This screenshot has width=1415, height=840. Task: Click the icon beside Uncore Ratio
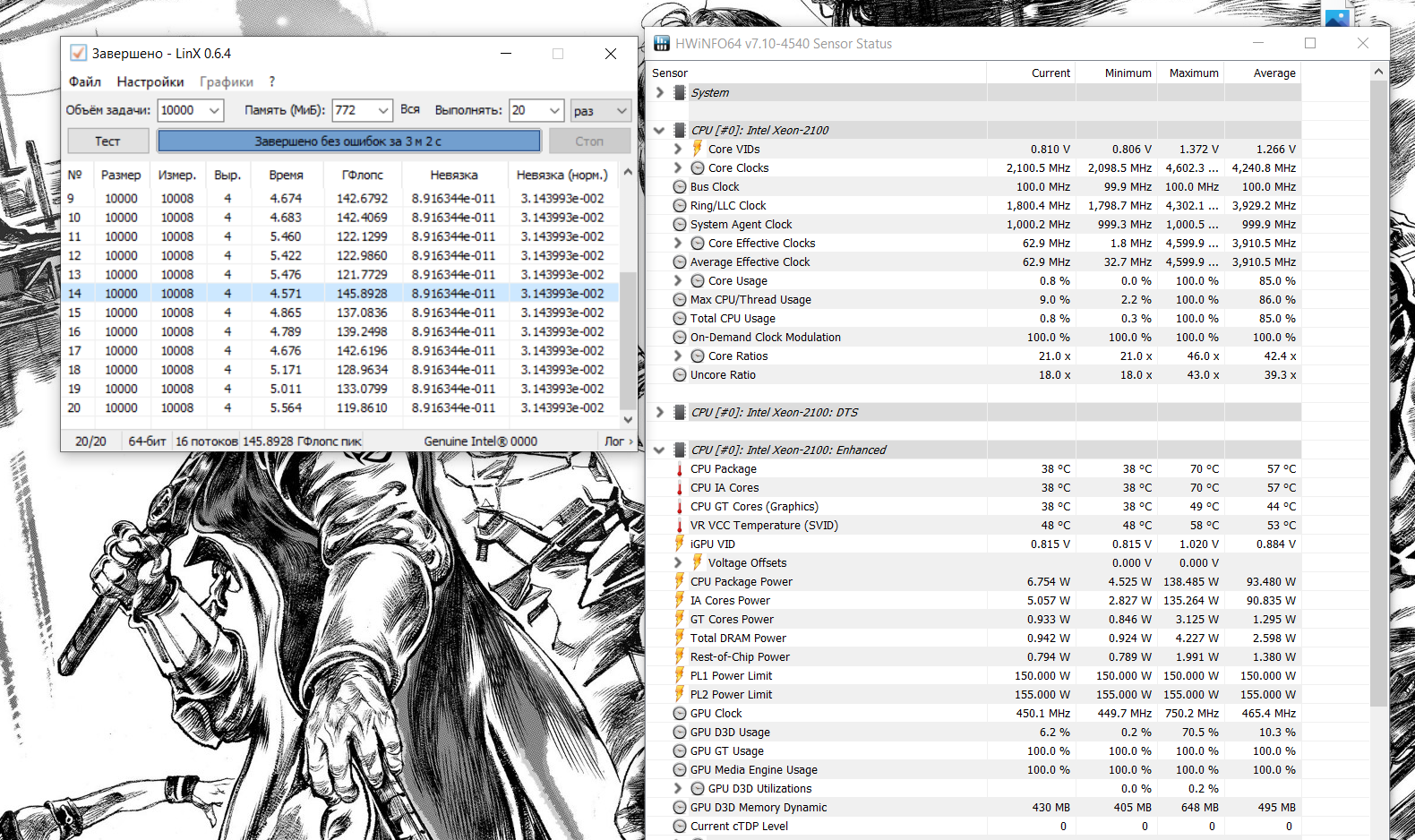(680, 374)
